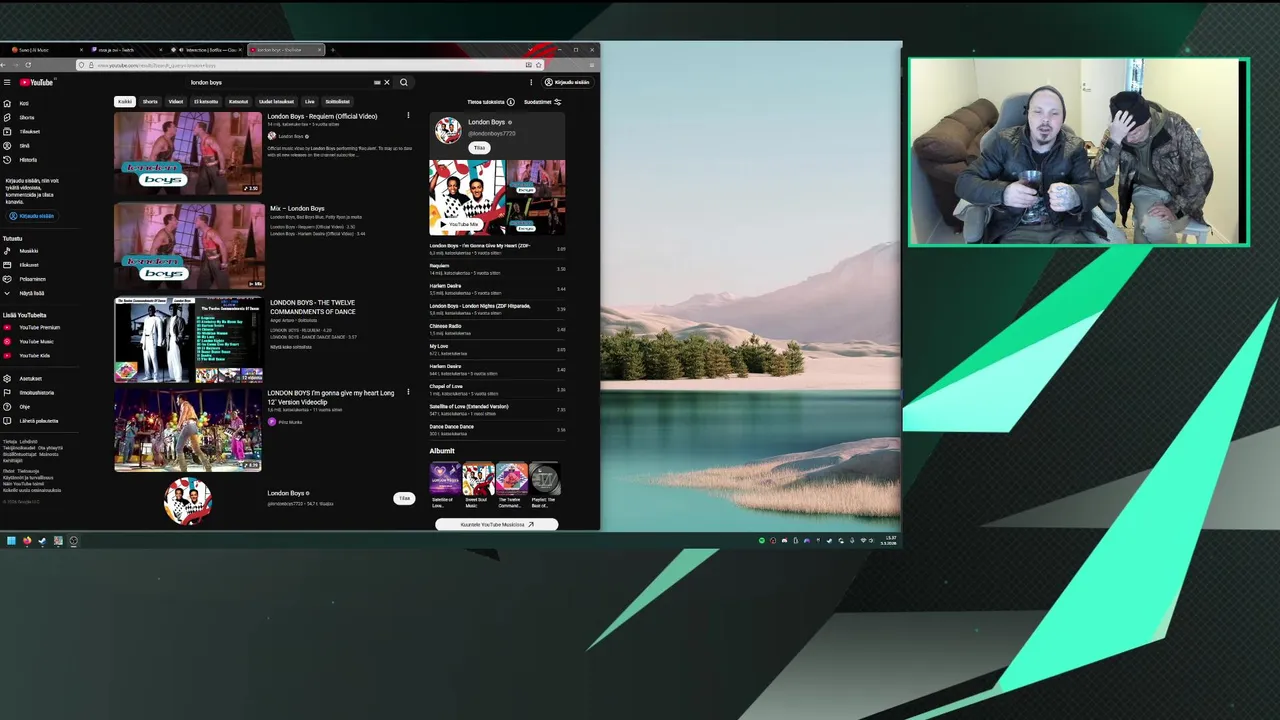Click Näytä koko soittolista link
The image size is (1280, 720).
tap(291, 347)
